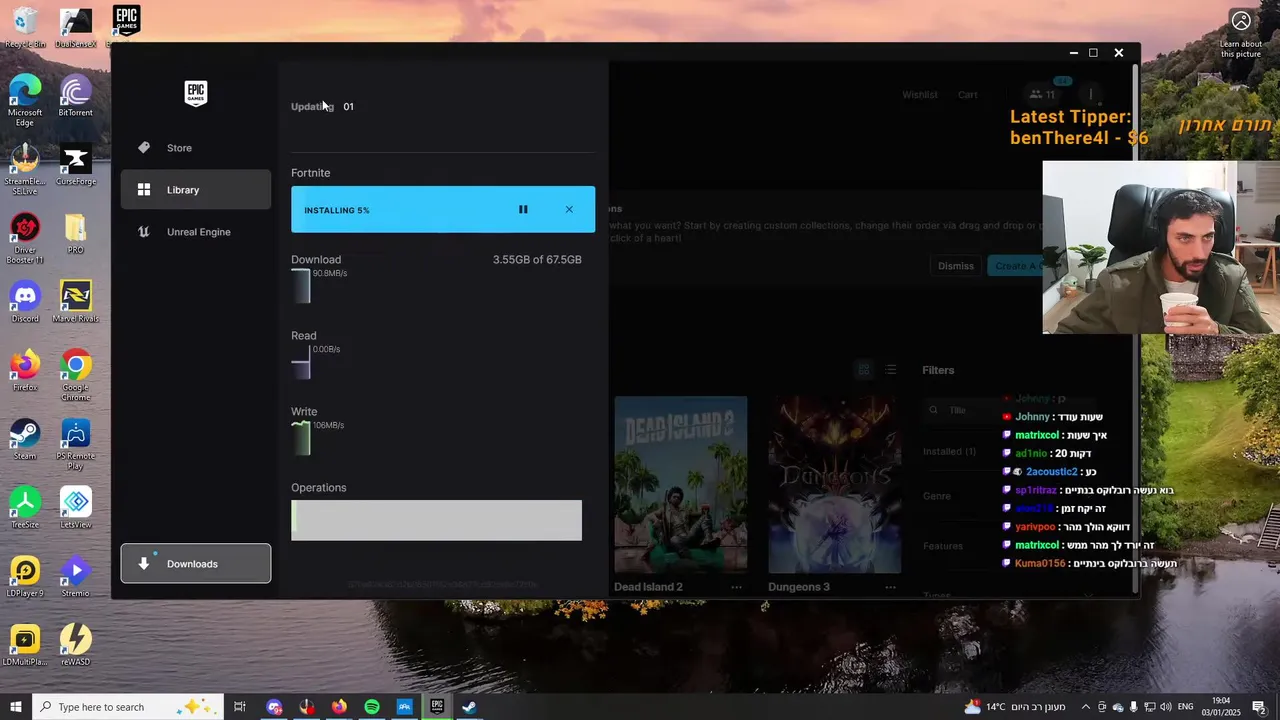Viewport: 1280px width, 720px height.
Task: Click the Operations progress graph
Action: pyautogui.click(x=436, y=520)
